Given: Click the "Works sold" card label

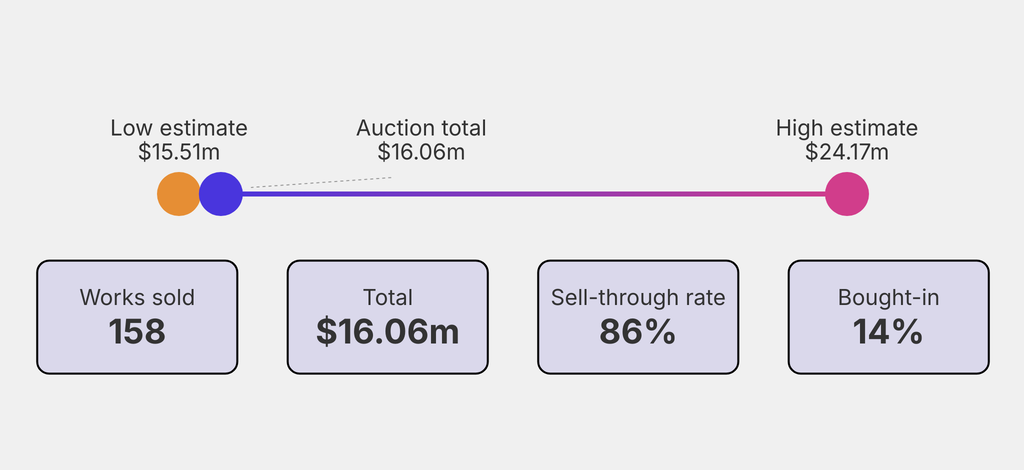Looking at the screenshot, I should click(137, 297).
